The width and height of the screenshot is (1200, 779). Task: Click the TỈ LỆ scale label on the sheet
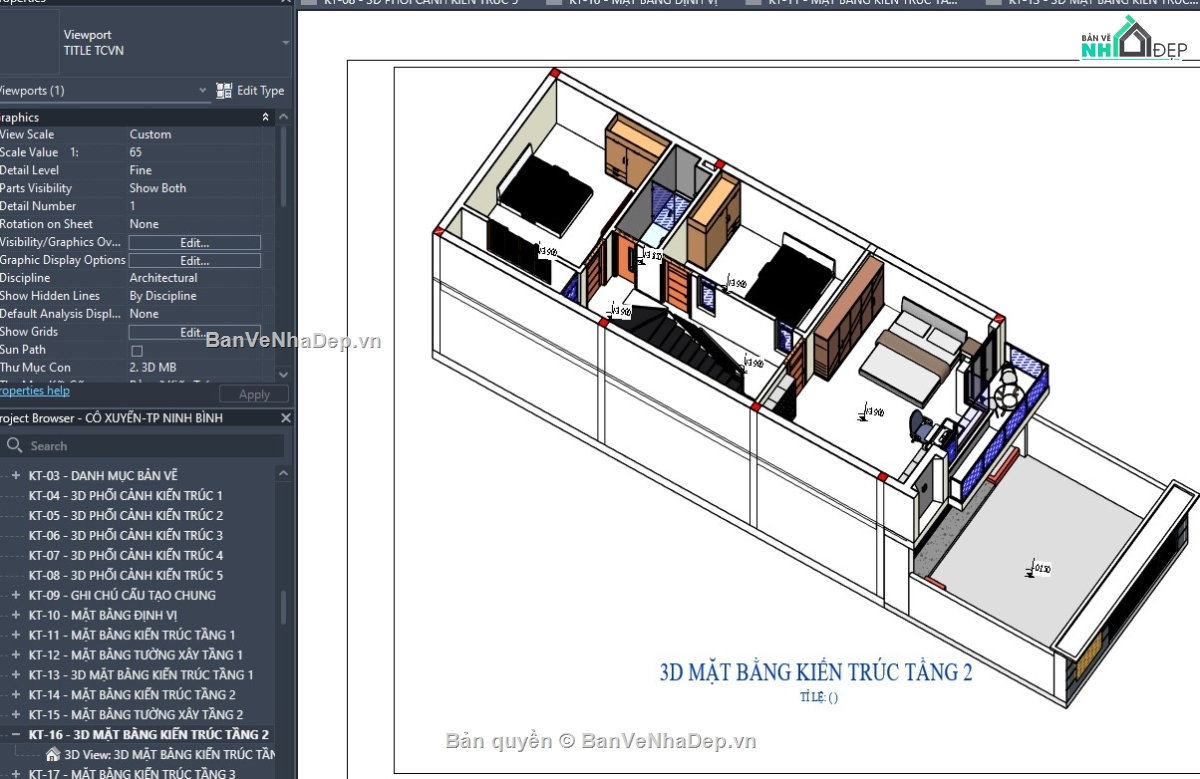[819, 697]
